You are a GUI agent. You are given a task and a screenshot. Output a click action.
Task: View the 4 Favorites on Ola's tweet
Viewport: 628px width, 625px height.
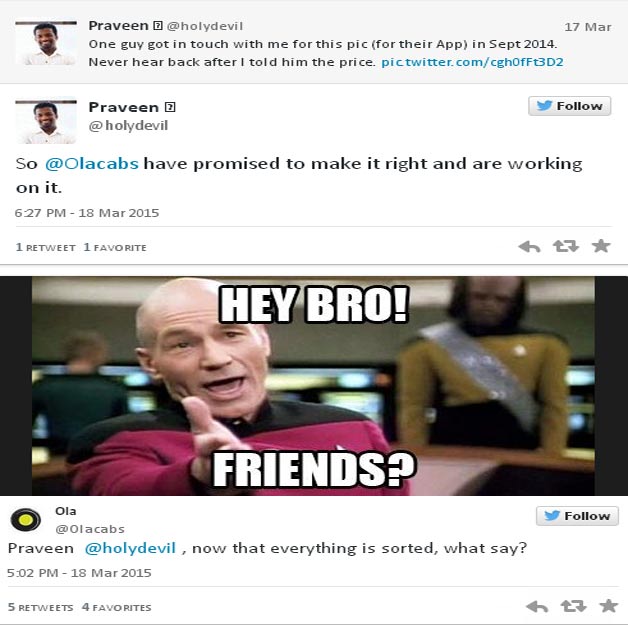click(x=117, y=607)
